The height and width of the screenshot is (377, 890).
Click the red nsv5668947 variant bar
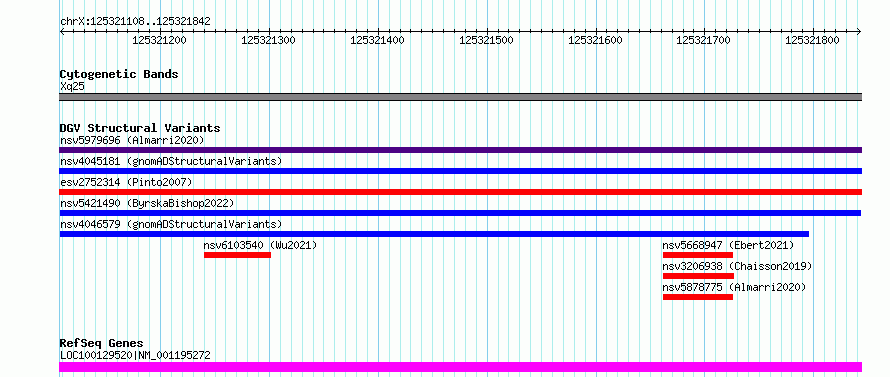point(698,255)
